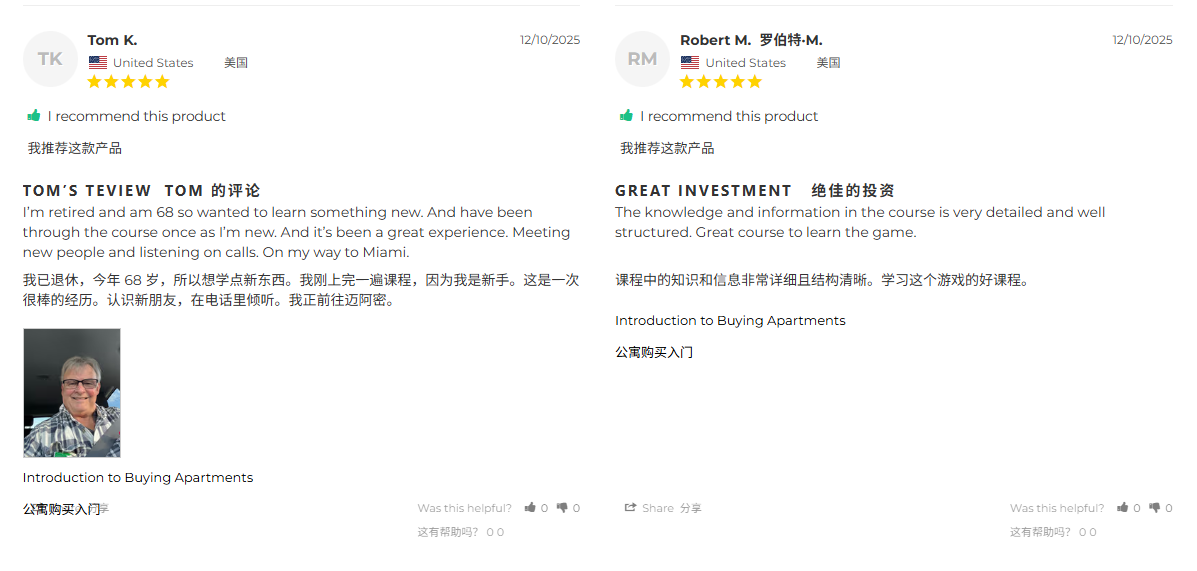1197x571 pixels.
Task: Open Tom K.'s attached review photo
Action: pos(72,393)
